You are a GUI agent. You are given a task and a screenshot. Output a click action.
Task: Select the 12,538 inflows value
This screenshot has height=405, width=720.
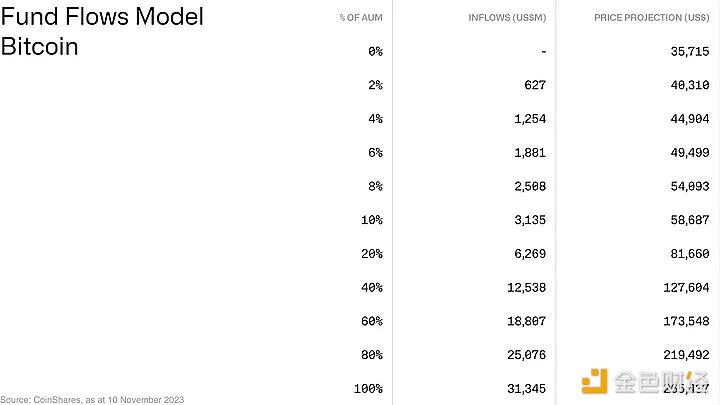click(523, 287)
